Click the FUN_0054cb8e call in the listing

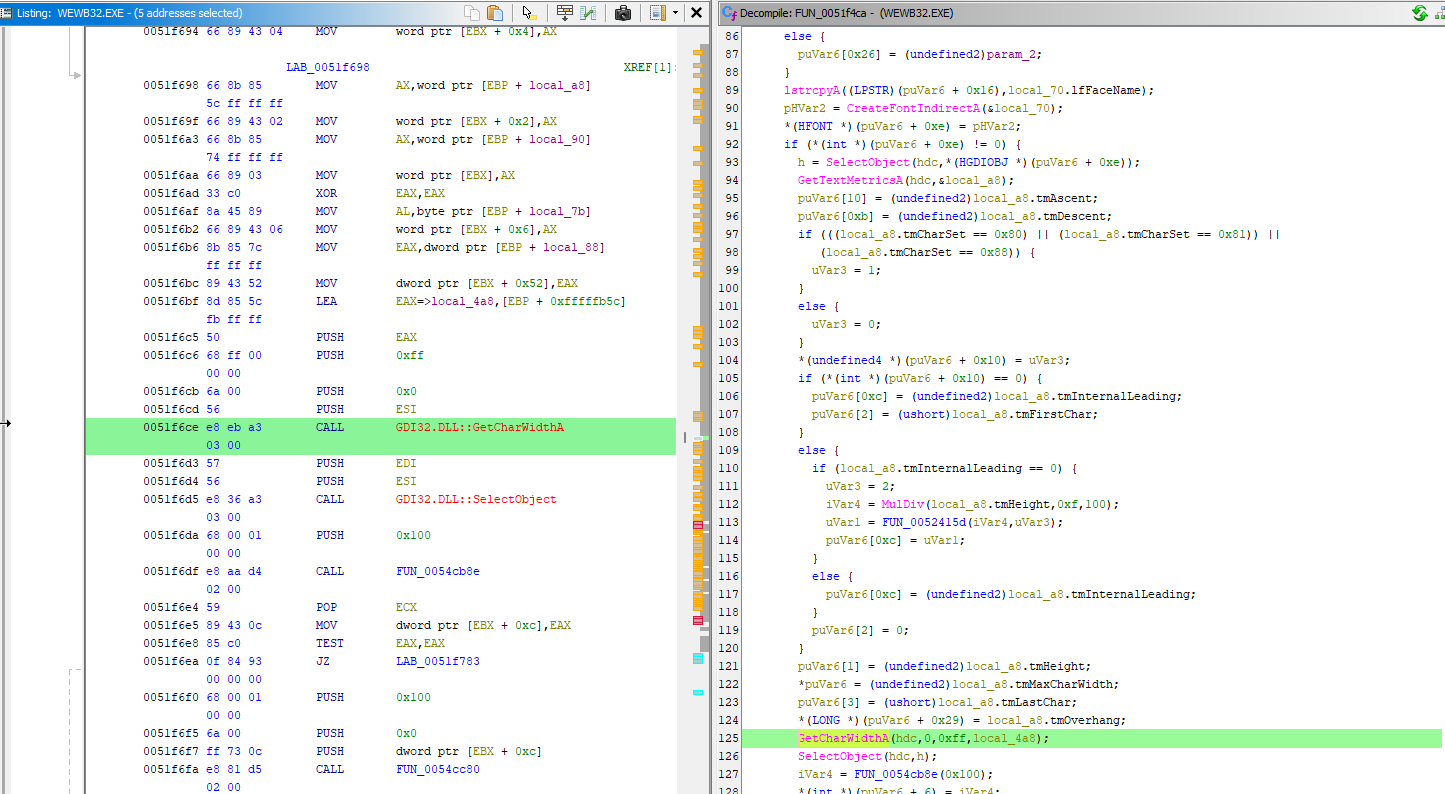click(x=439, y=571)
